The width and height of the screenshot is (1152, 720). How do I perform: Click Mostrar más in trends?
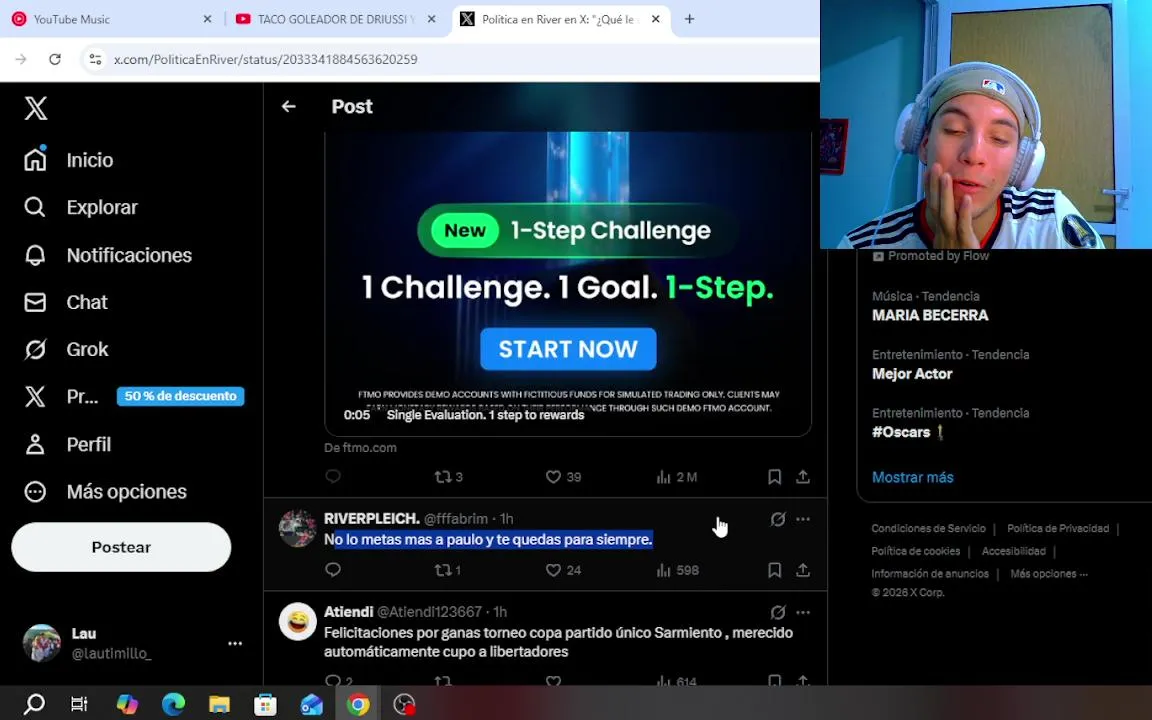tap(912, 477)
